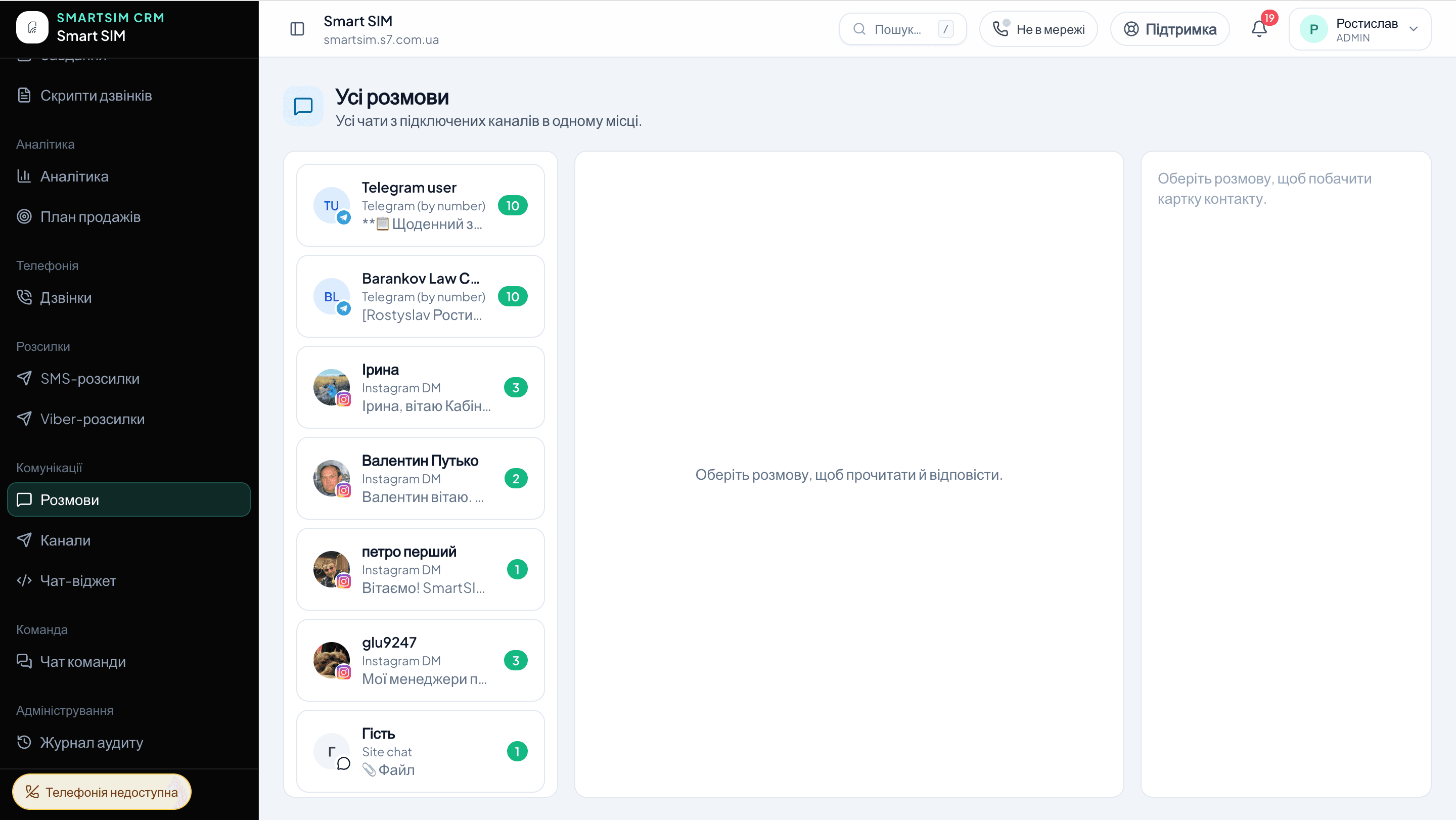Click the Channels paper plane icon

[24, 540]
